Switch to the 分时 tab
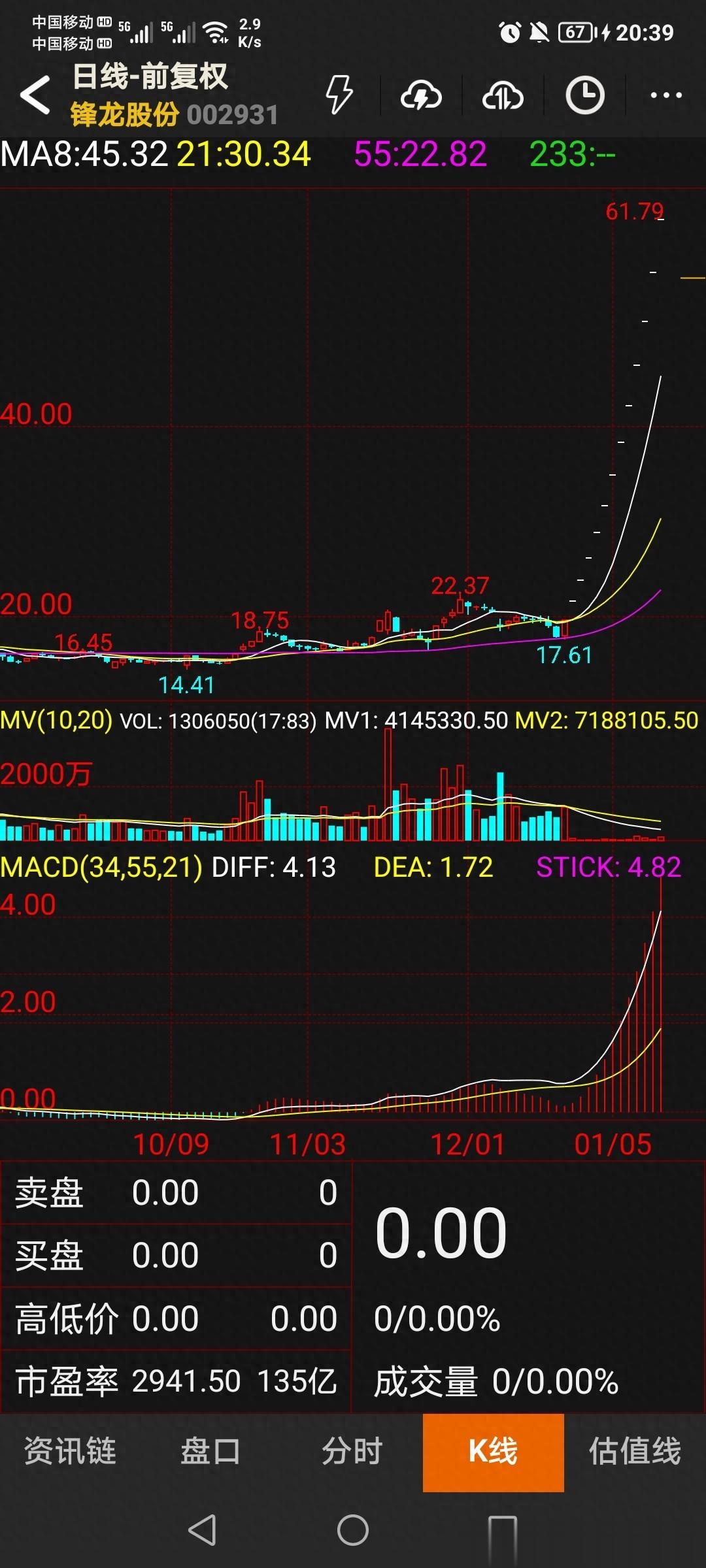Image resolution: width=706 pixels, height=1568 pixels. tap(352, 1451)
